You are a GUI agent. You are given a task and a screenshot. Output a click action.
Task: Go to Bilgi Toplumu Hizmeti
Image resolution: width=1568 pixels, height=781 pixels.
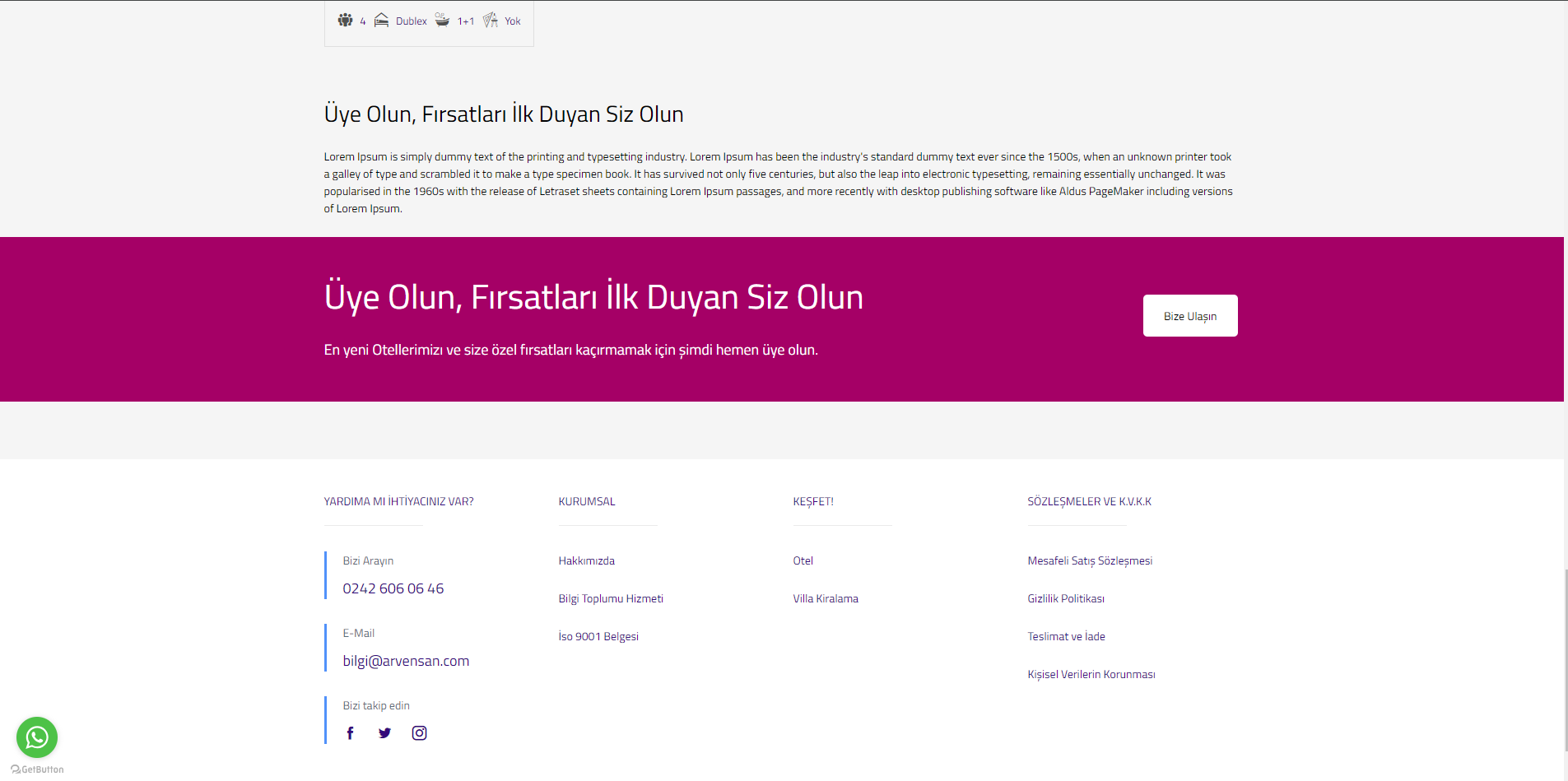pos(610,598)
